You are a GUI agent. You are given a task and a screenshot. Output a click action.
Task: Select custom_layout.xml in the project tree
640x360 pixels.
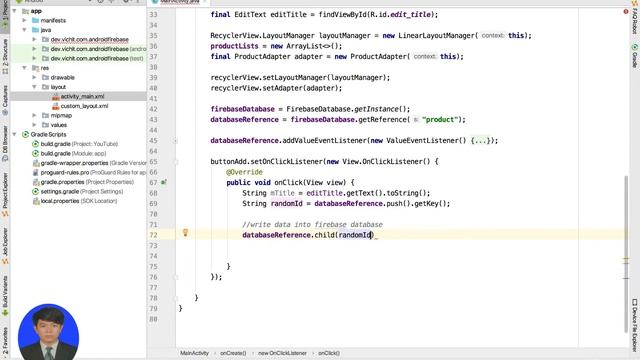click(x=84, y=106)
